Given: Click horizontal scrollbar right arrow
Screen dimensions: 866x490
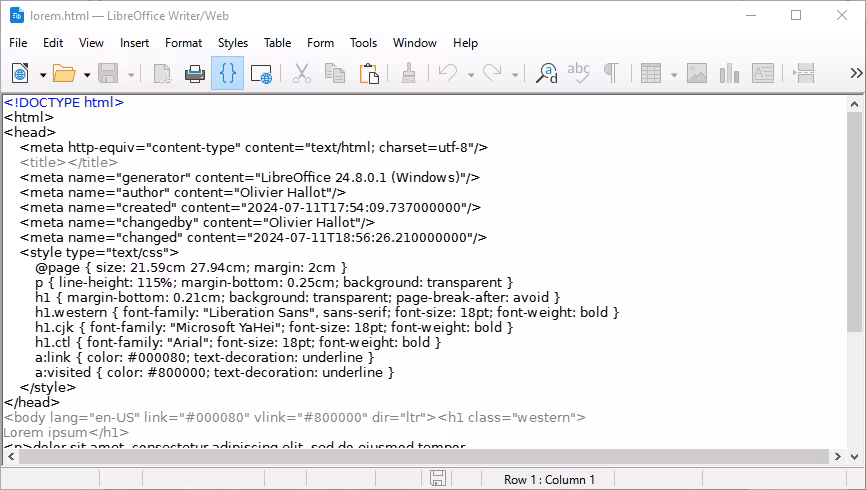Looking at the screenshot, I should pos(838,456).
